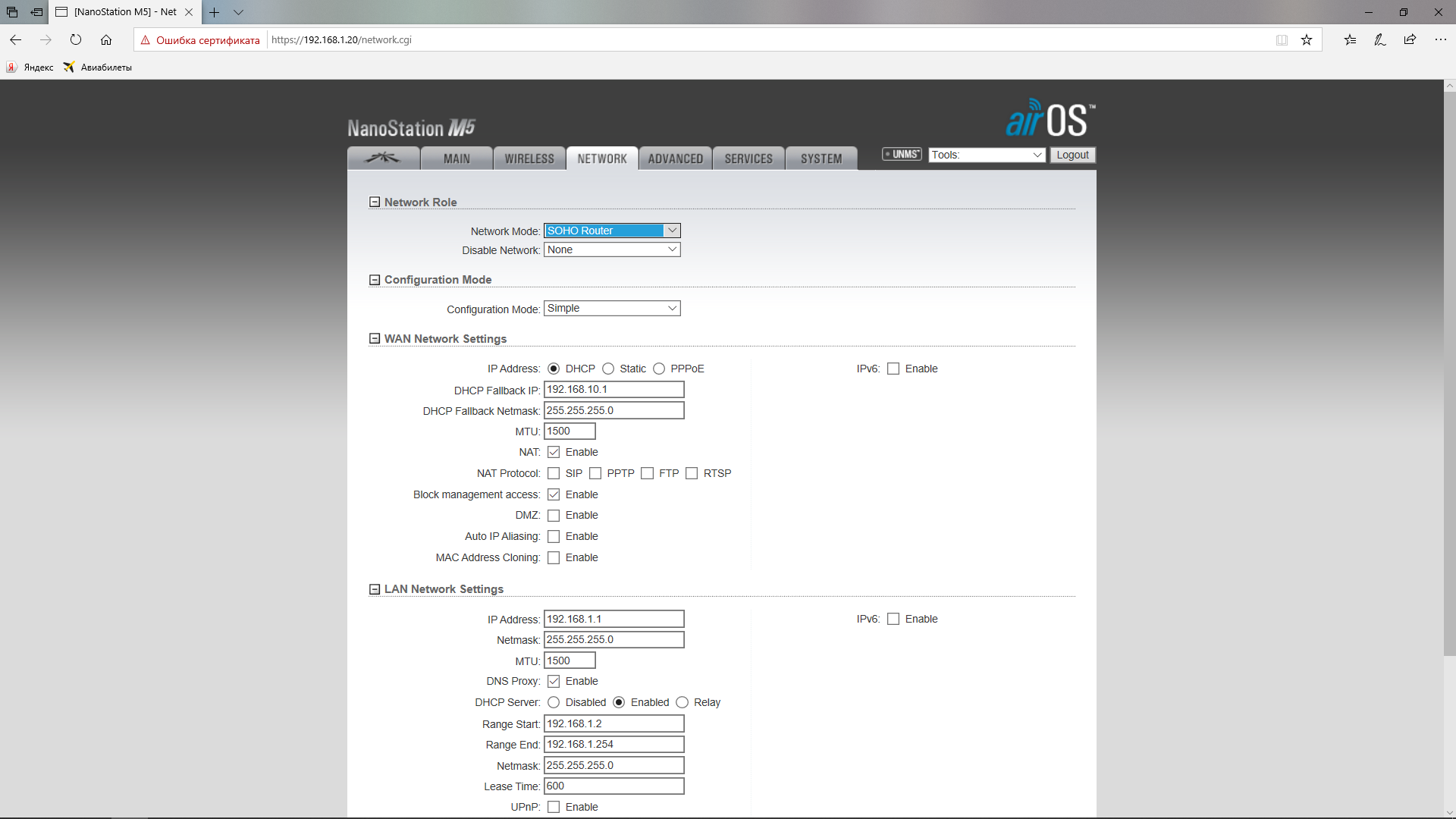
Task: Select the Static IP address radio
Action: [x=608, y=369]
